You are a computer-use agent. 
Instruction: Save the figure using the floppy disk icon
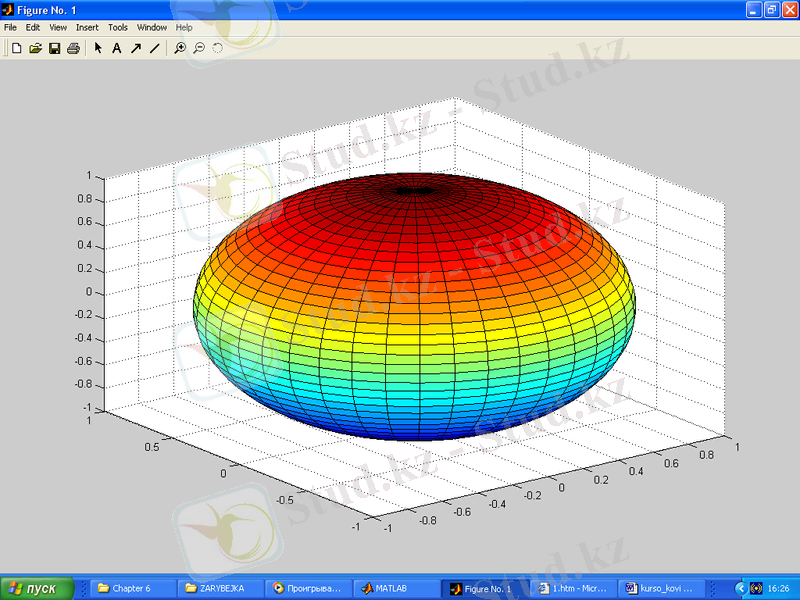54,48
